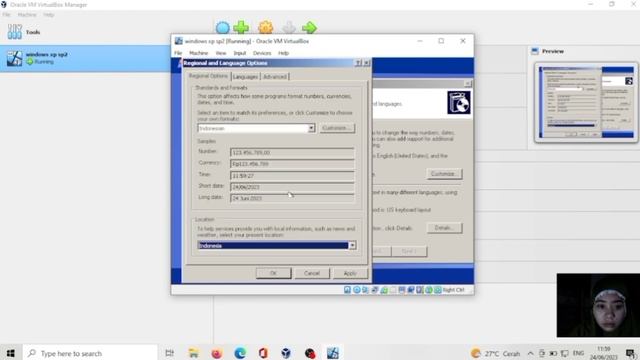Click Next button in background setup window
640x360 pixels.
point(409,251)
